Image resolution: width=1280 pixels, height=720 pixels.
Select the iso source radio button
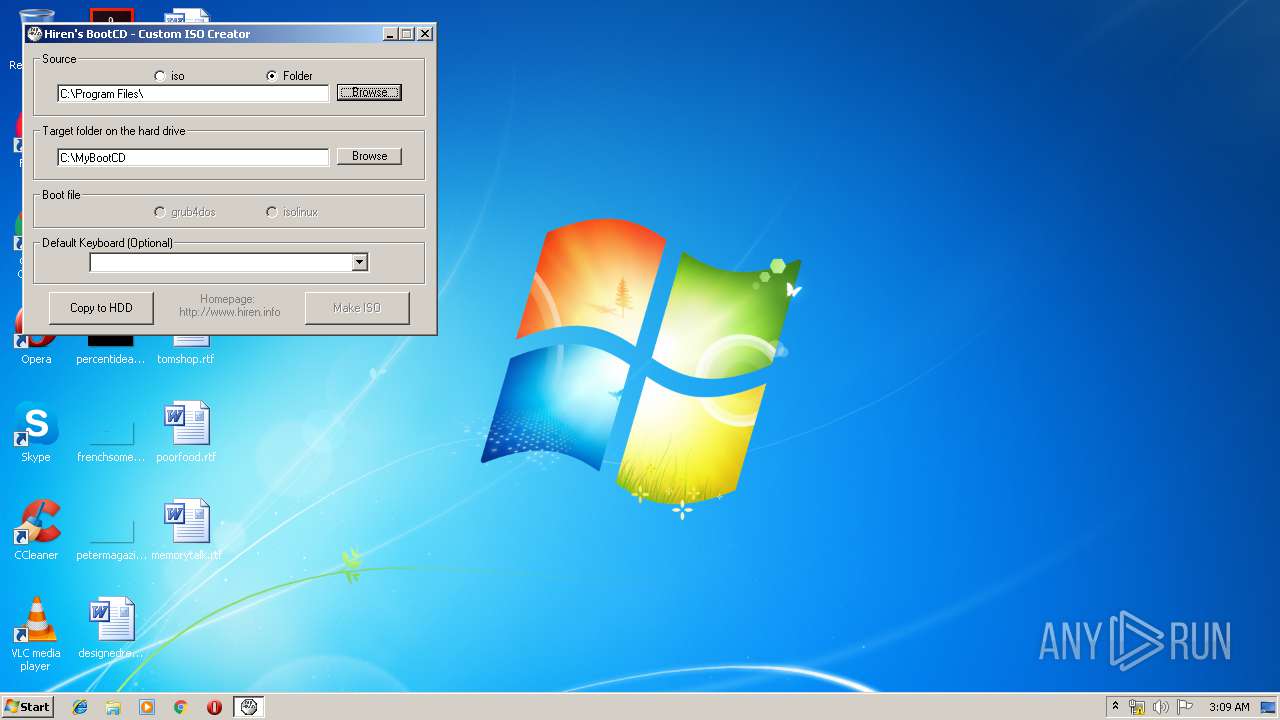click(x=160, y=76)
